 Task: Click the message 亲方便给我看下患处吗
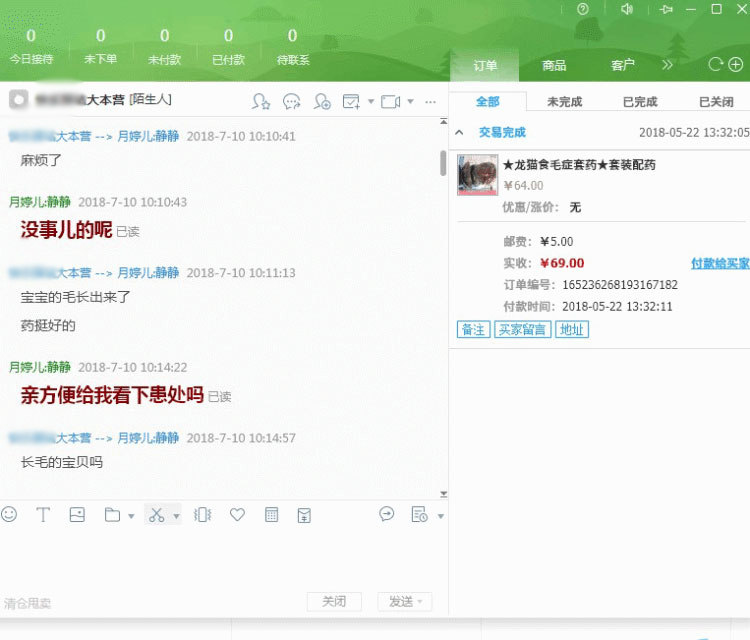click(x=112, y=395)
